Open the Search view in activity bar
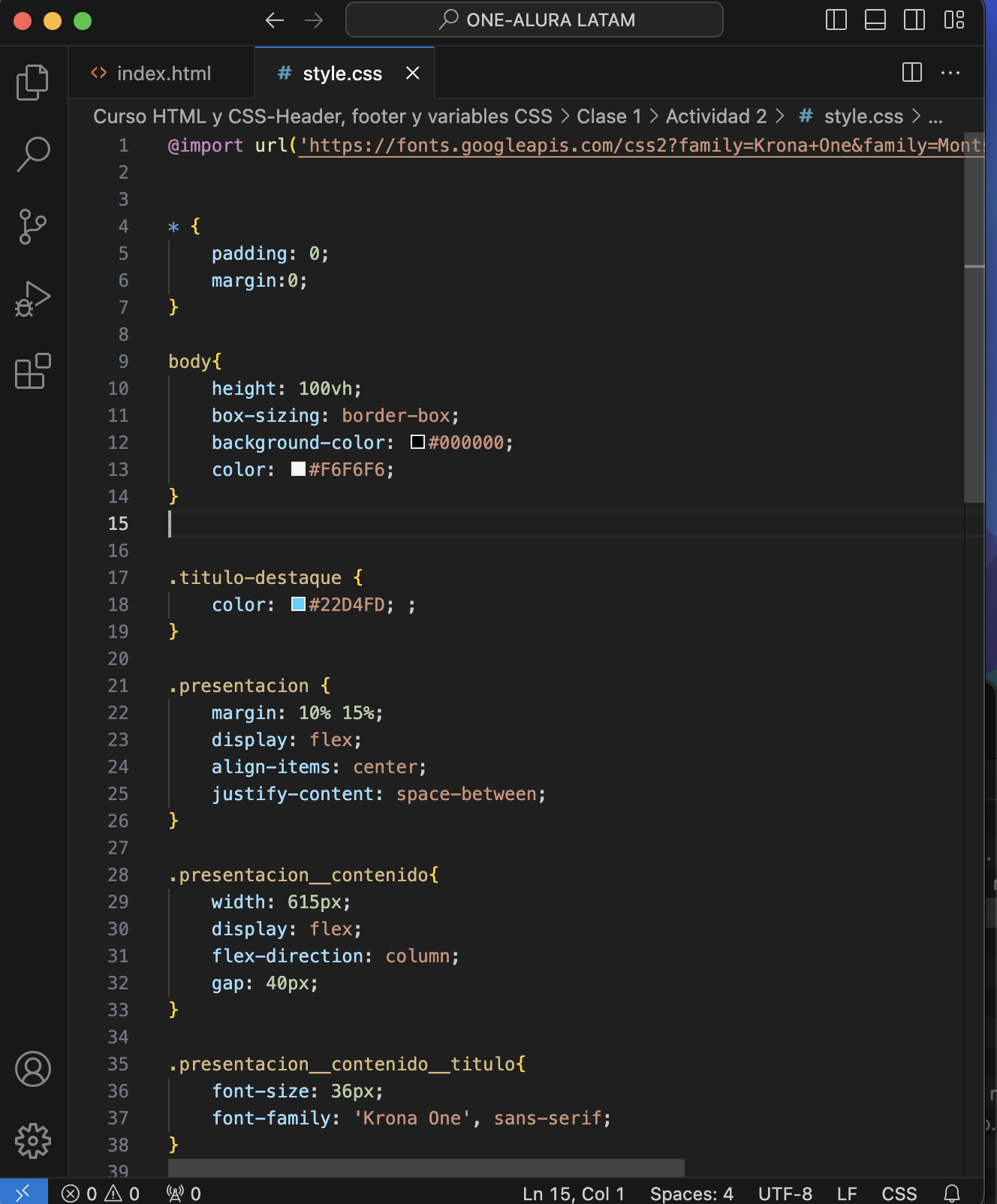This screenshot has height=1204, width=997. [x=32, y=154]
